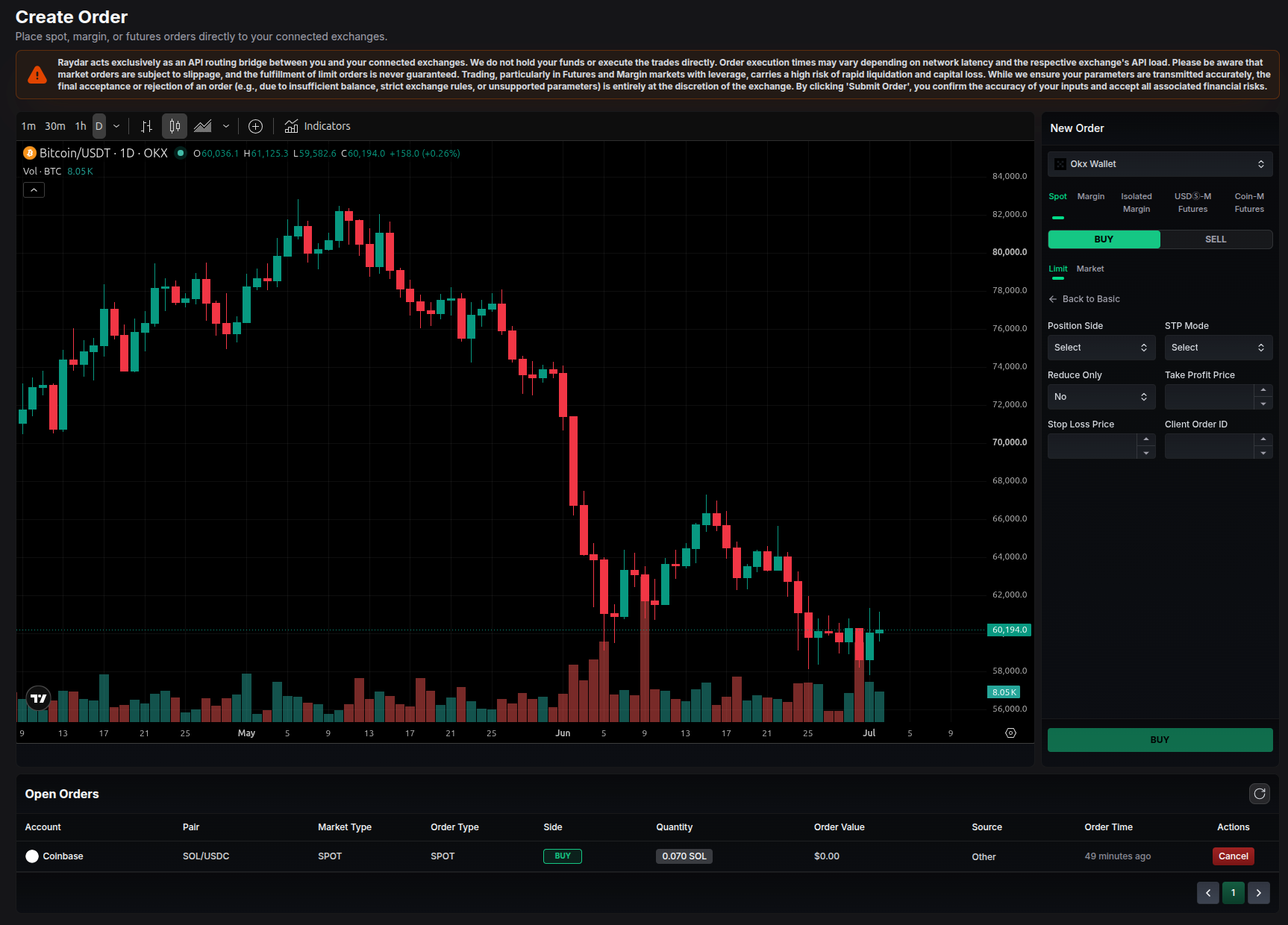This screenshot has height=925, width=1288.
Task: Collapse the chart legend arrow
Action: [x=34, y=190]
